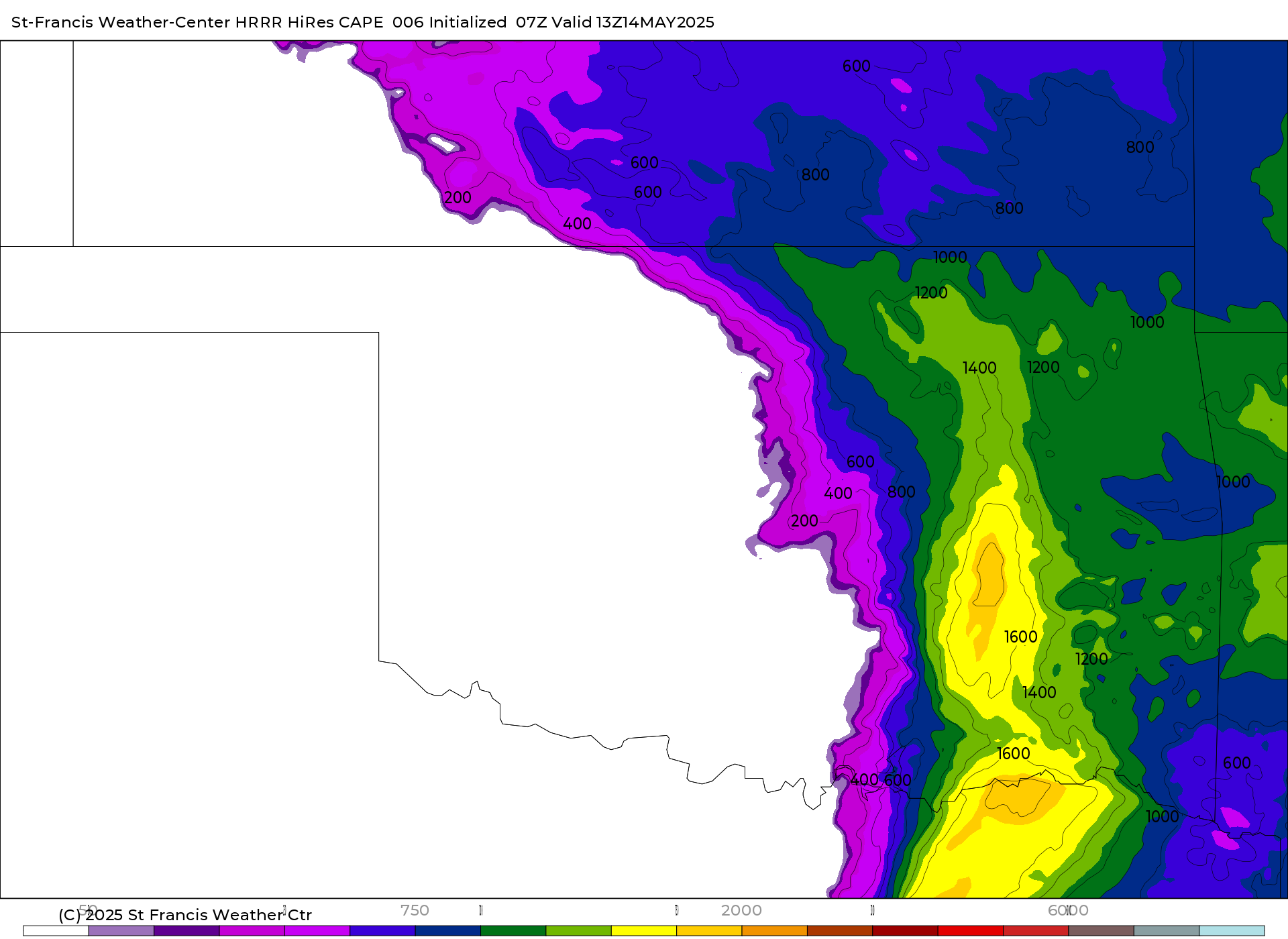Select the navy blue legend swatch
1288x939 pixels.
tap(448, 931)
